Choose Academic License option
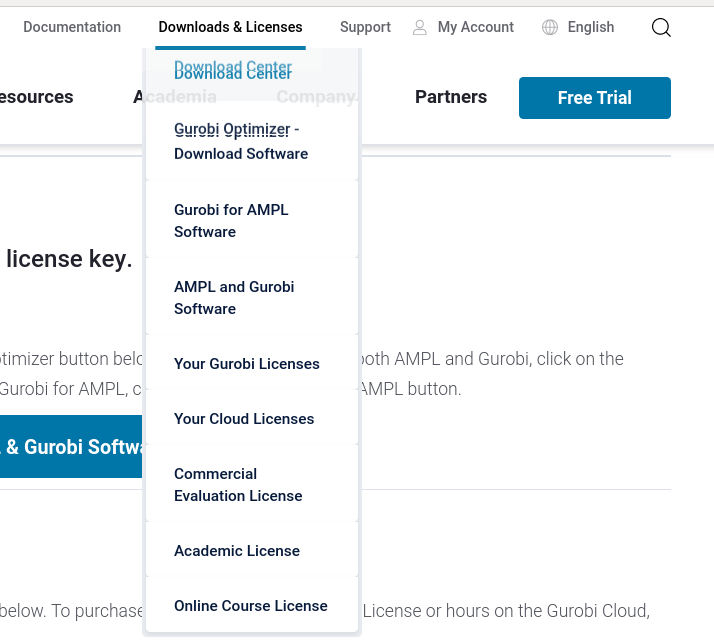This screenshot has height=641, width=714. (x=237, y=551)
